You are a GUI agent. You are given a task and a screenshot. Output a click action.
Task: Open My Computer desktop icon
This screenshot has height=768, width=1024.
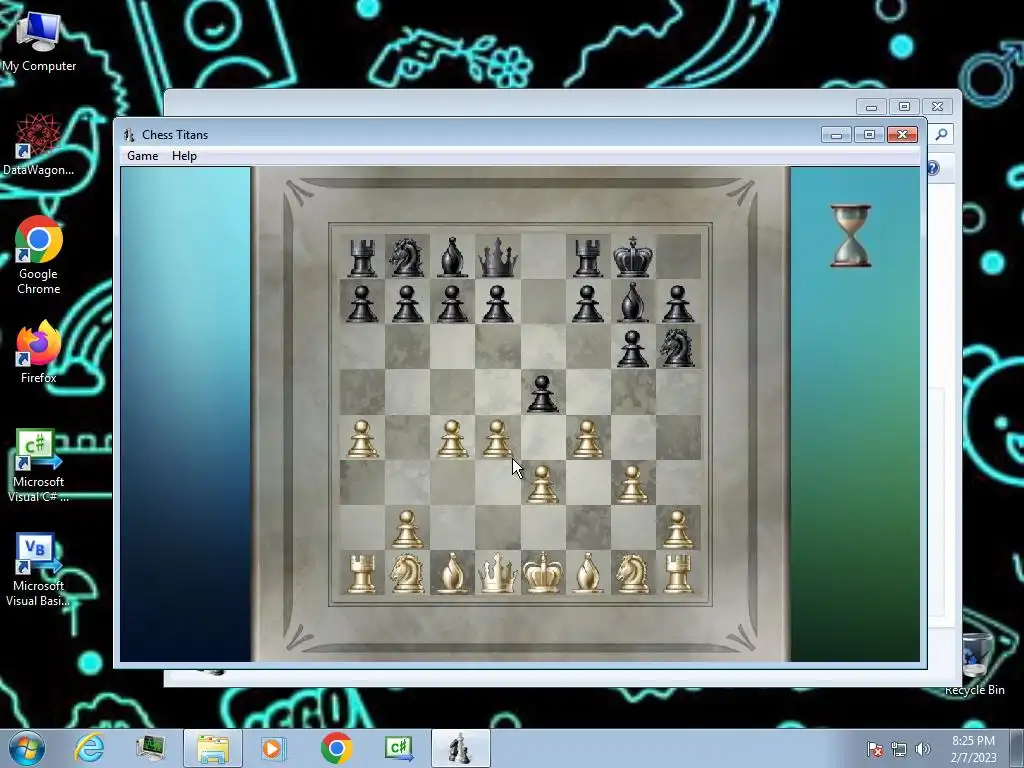(x=39, y=41)
